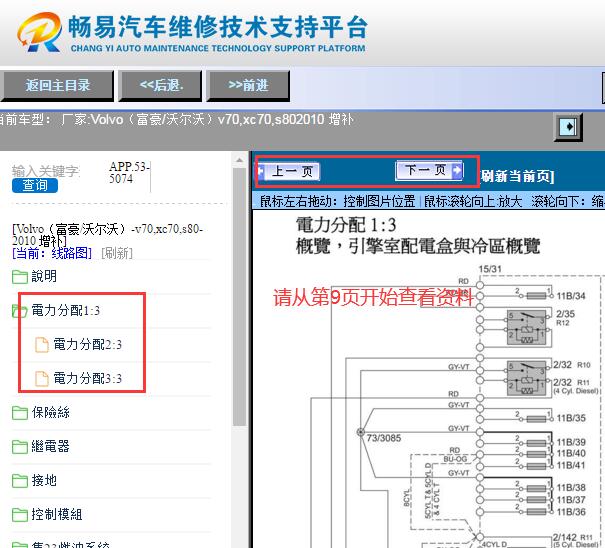The height and width of the screenshot is (548, 605).
Task: Open the 電力分配3:3 page
Action: click(x=87, y=379)
